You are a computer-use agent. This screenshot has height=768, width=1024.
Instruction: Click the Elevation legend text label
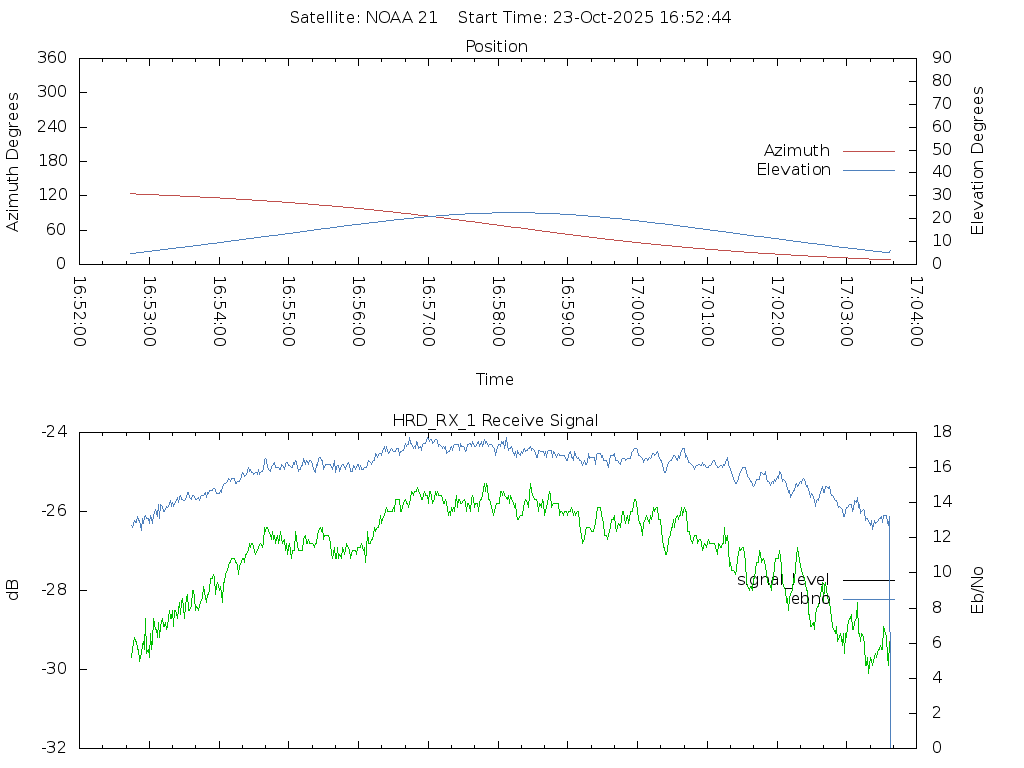793,170
